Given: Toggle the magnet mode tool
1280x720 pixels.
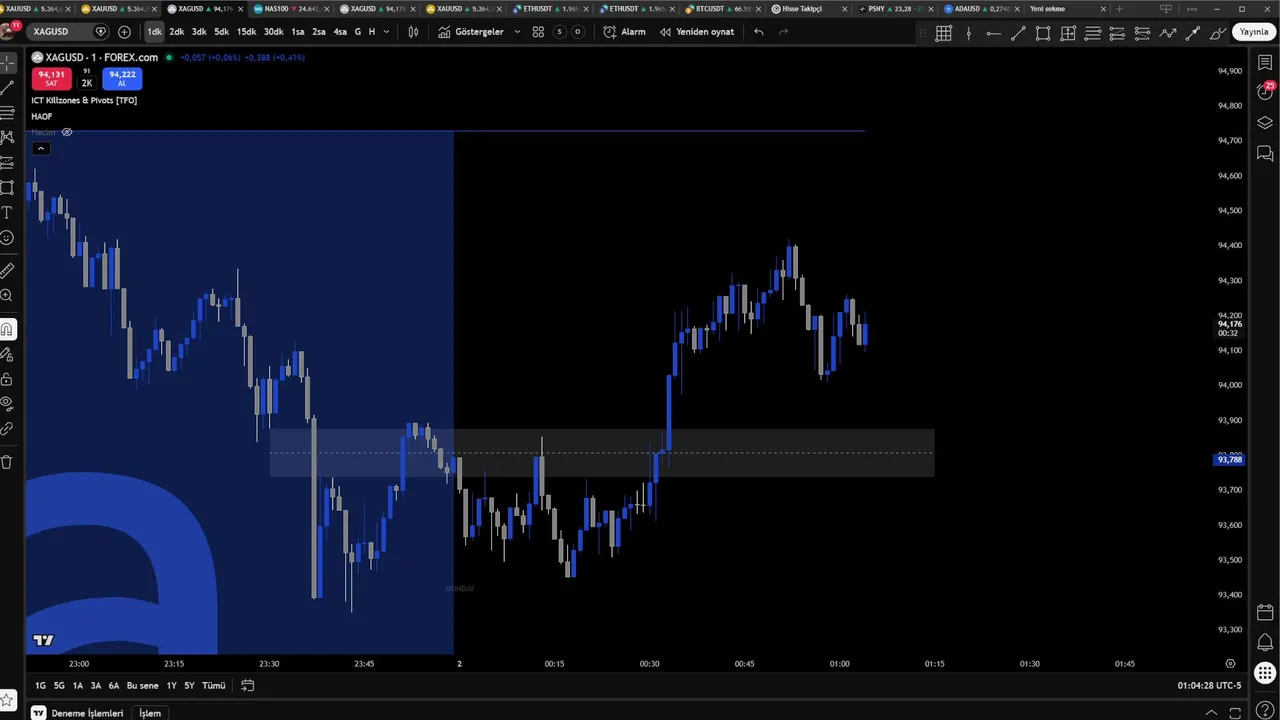Looking at the screenshot, I should (7, 329).
